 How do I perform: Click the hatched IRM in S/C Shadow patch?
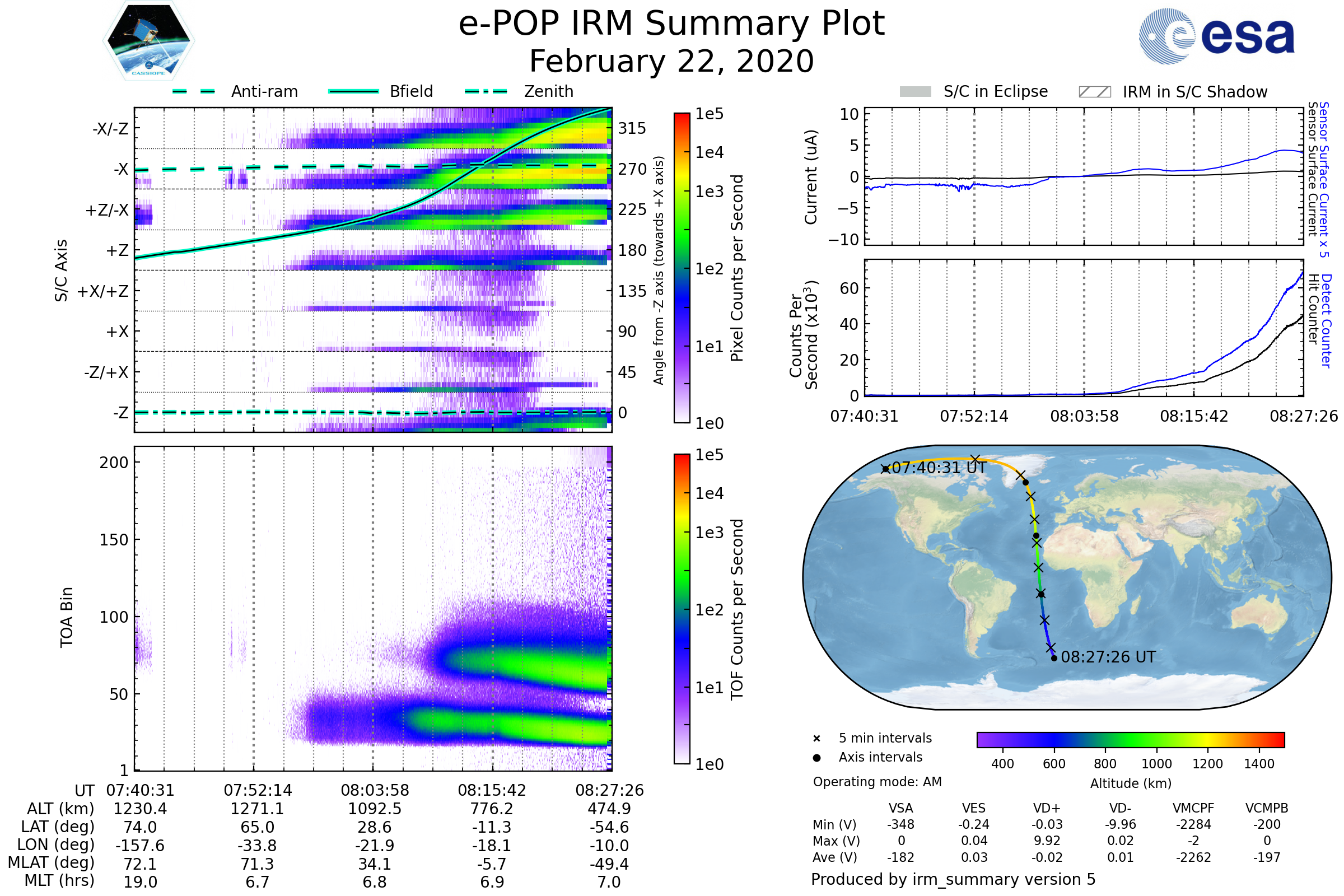tap(1094, 92)
